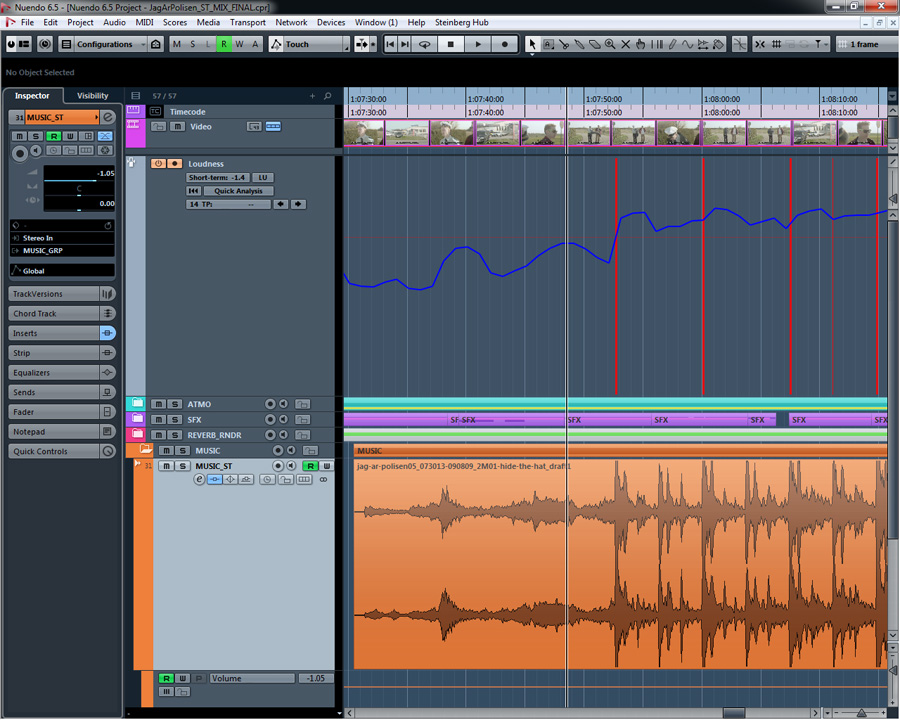Click the Volume automation value field

pos(314,678)
